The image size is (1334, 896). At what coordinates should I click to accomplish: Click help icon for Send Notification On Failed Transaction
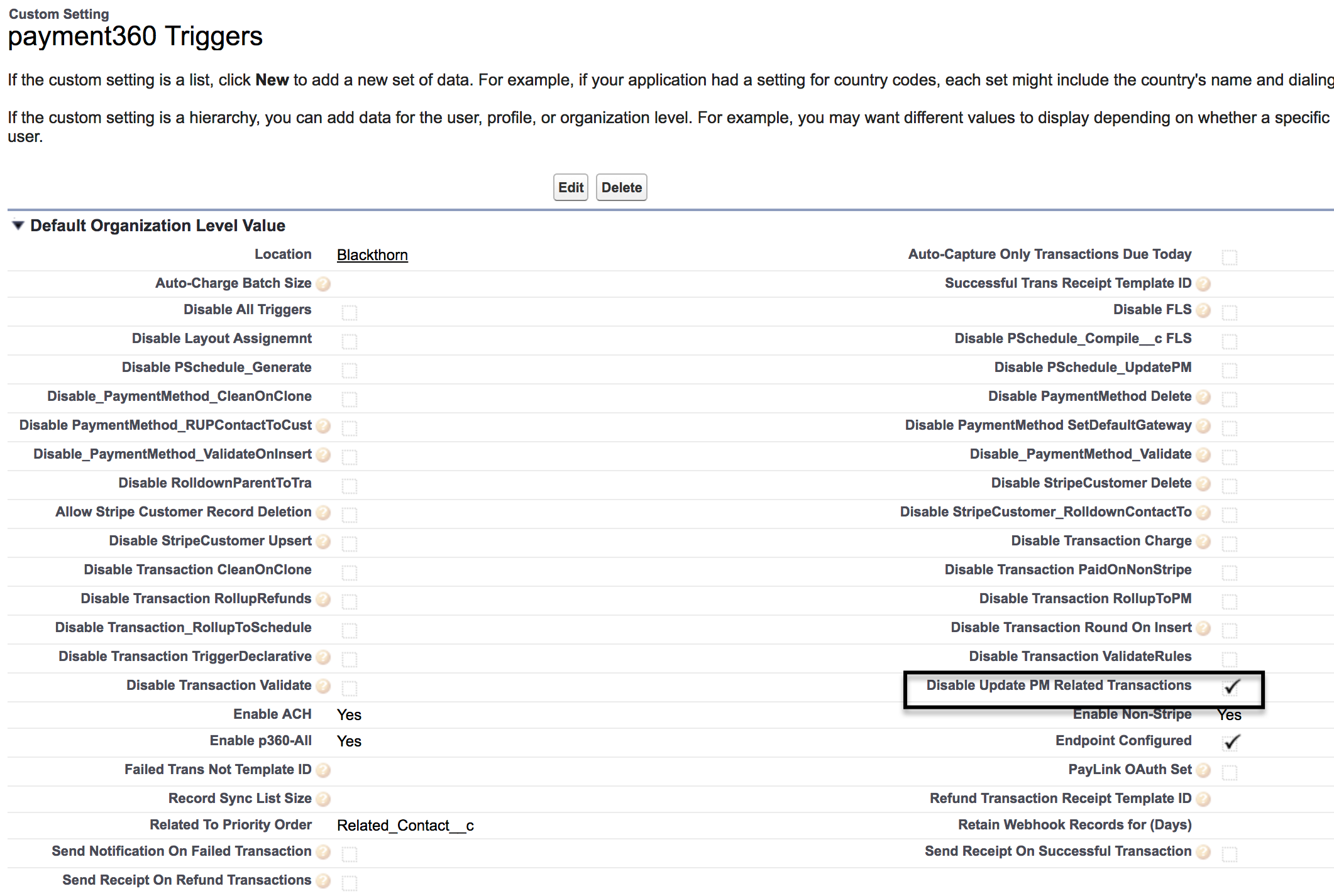[x=323, y=852]
